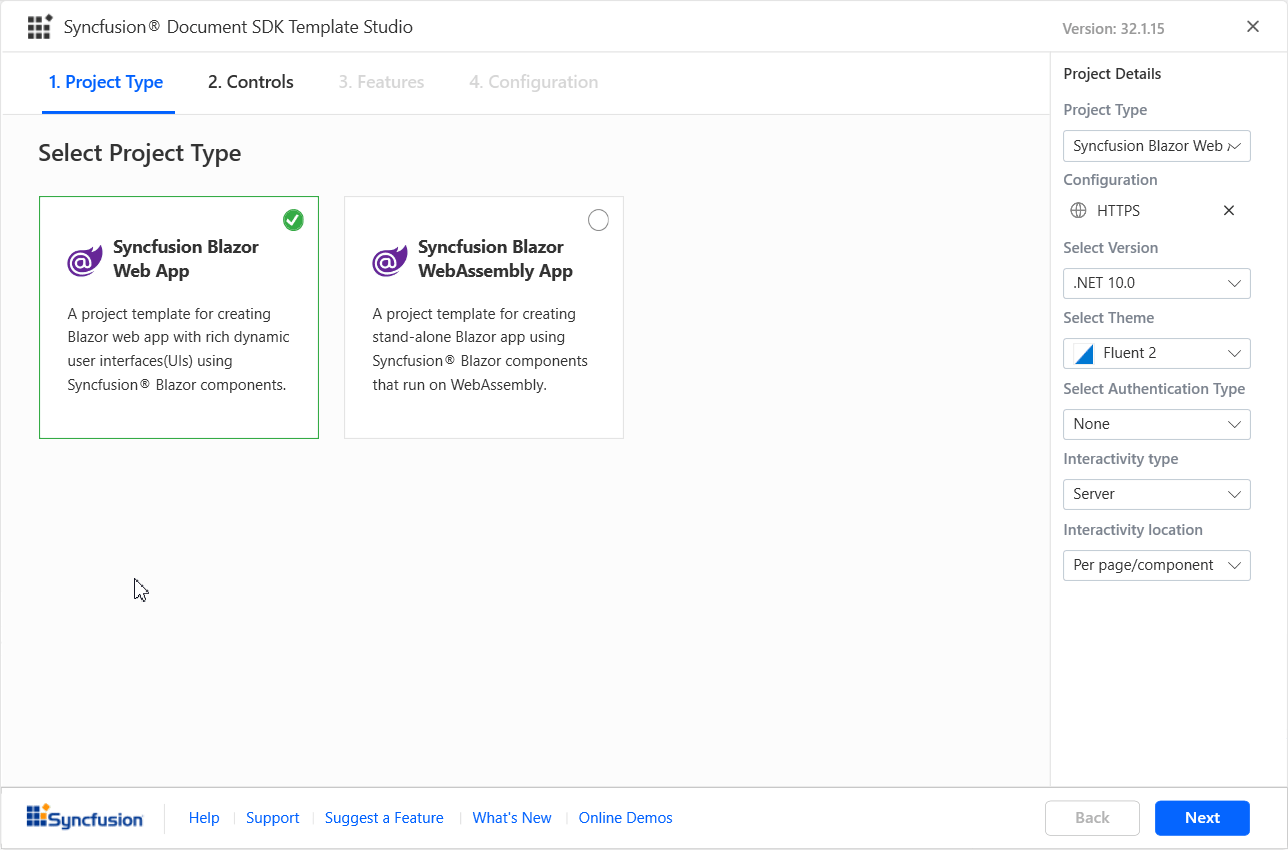Remove the HTTPS configuration using the X icon

tap(1229, 210)
